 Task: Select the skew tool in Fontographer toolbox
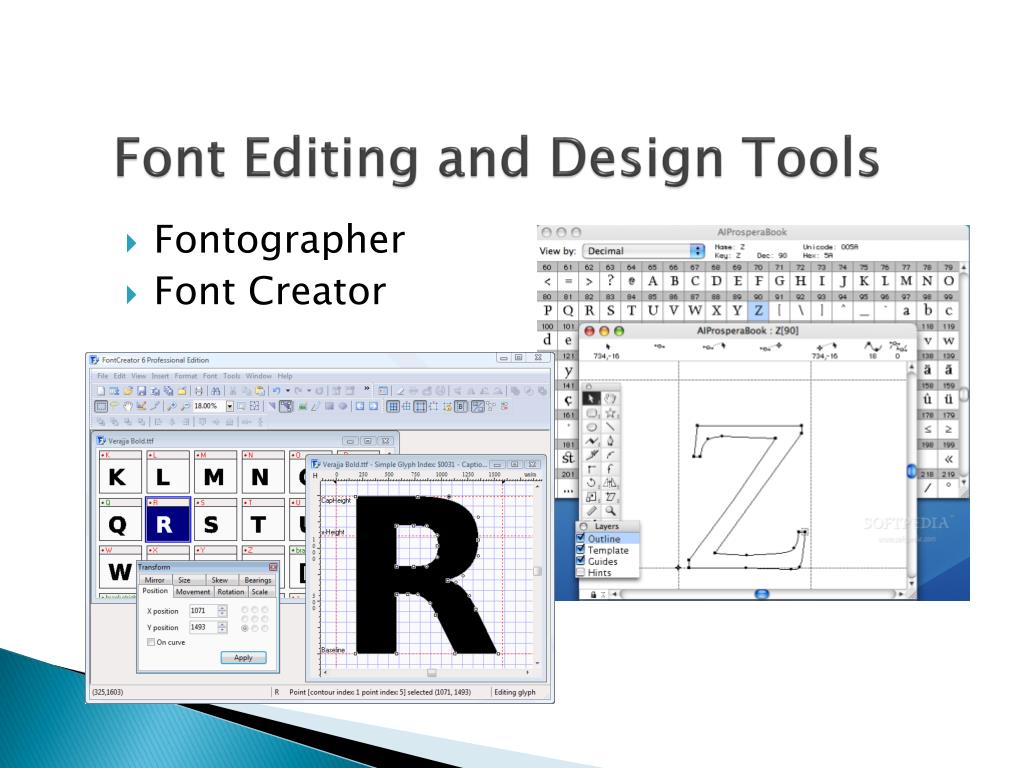point(610,497)
